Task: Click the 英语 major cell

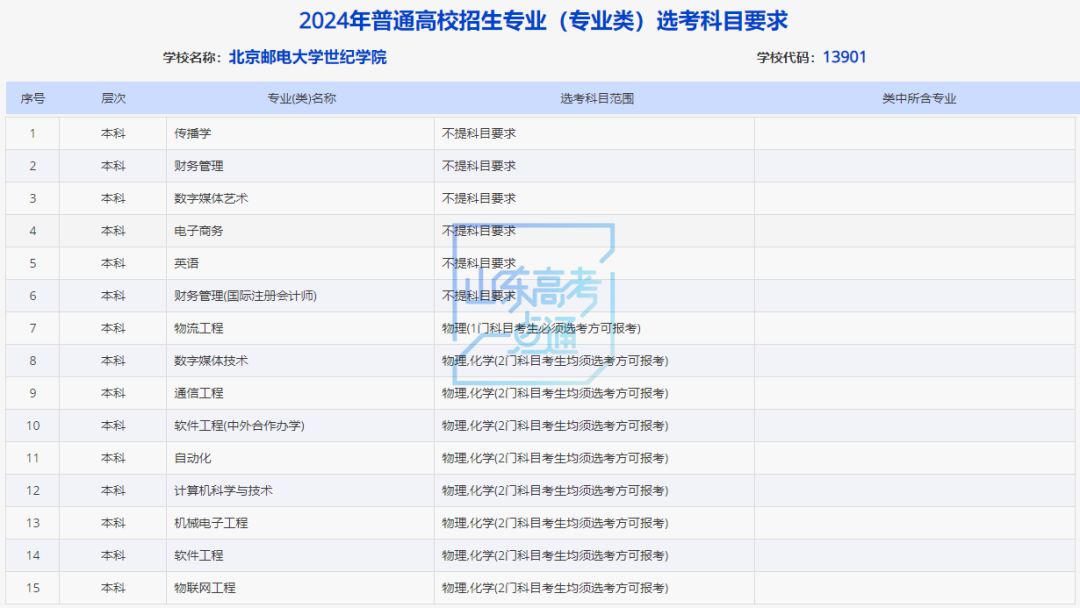Action: click(180, 263)
